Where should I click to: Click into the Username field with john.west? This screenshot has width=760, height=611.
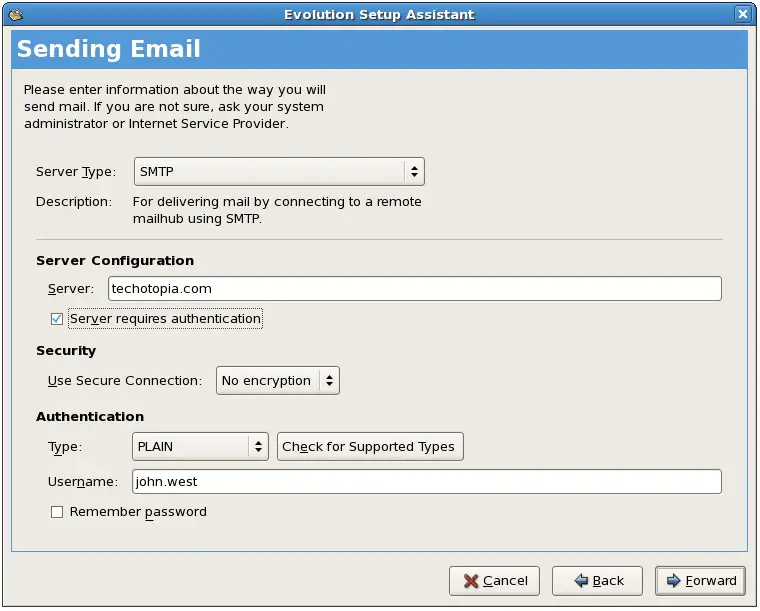click(426, 482)
